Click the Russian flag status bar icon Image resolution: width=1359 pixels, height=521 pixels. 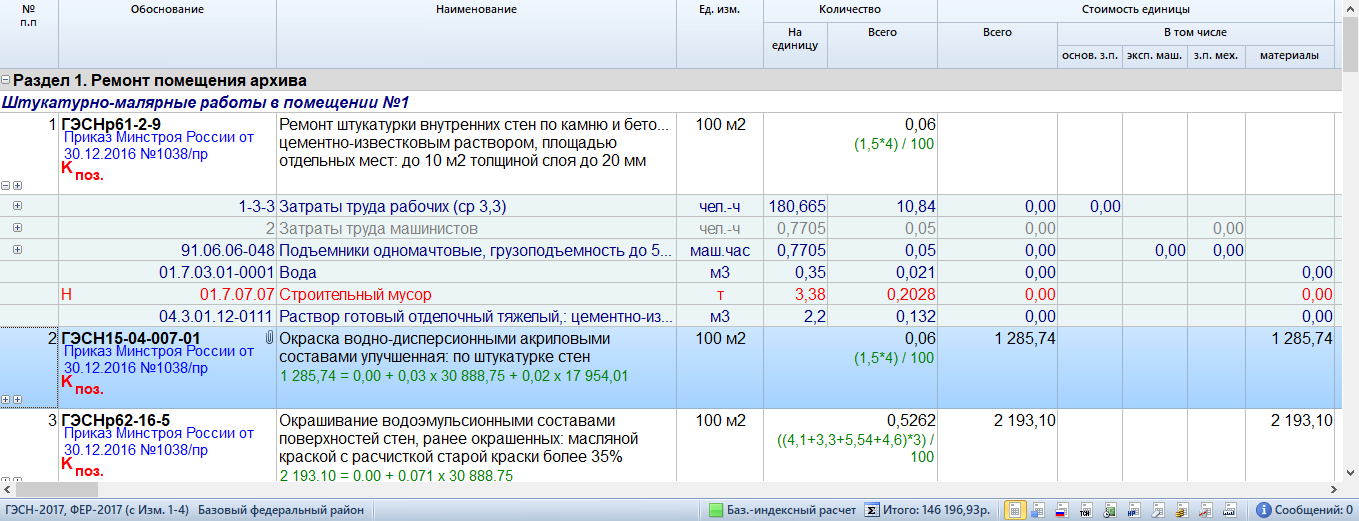tap(1061, 510)
